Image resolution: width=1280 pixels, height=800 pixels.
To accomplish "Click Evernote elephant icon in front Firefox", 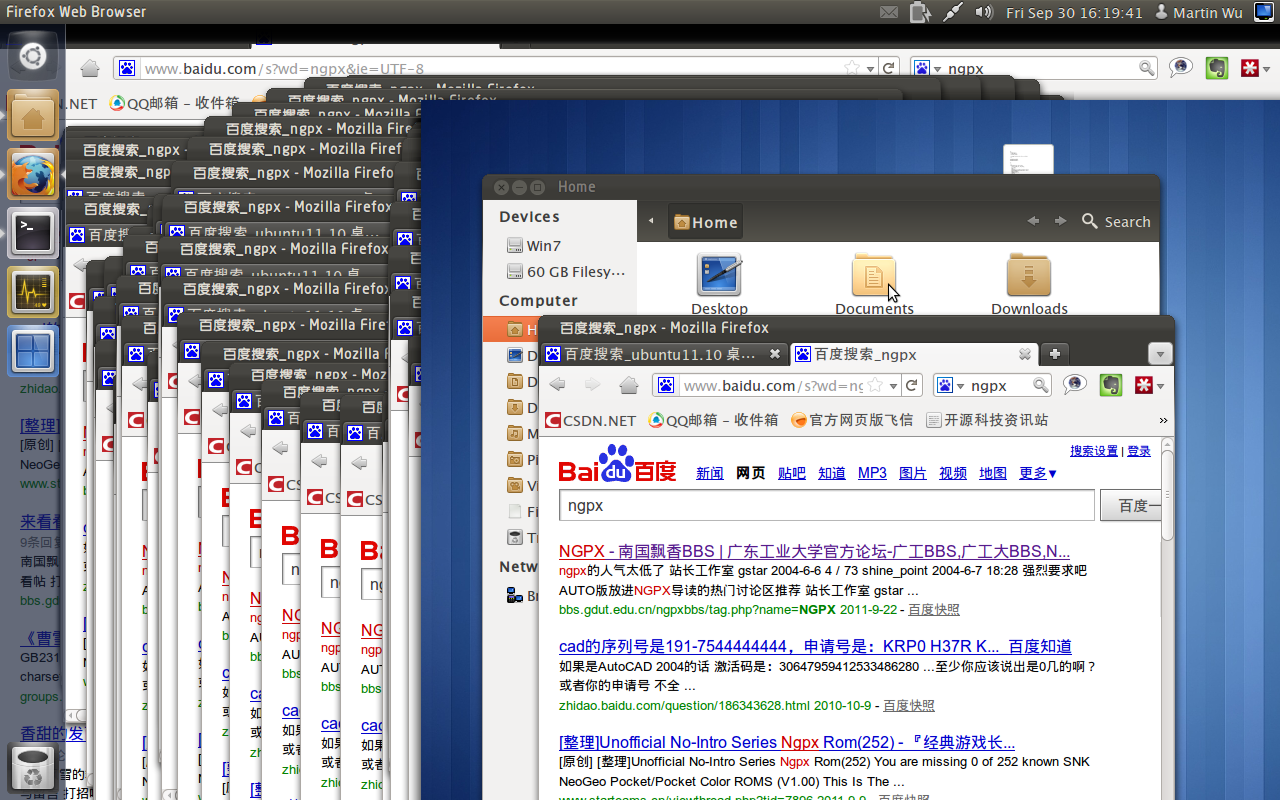I will [1109, 385].
